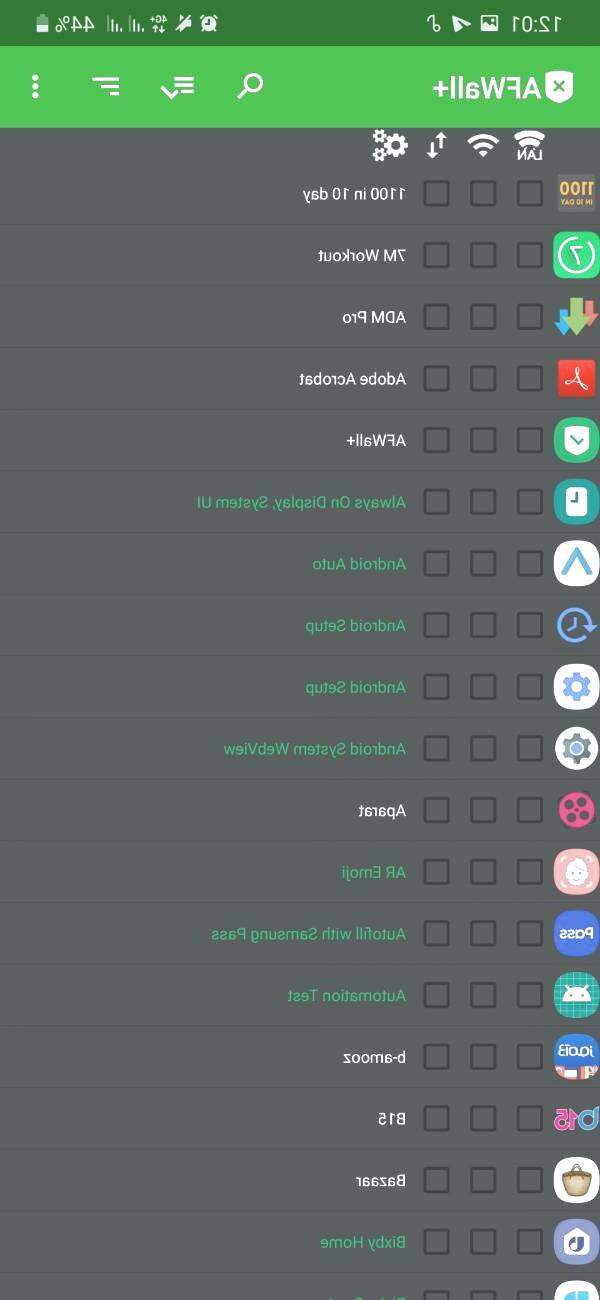Screen dimensions: 600x1300
Task: Open the three-dot overflow menu
Action: (x=35, y=87)
